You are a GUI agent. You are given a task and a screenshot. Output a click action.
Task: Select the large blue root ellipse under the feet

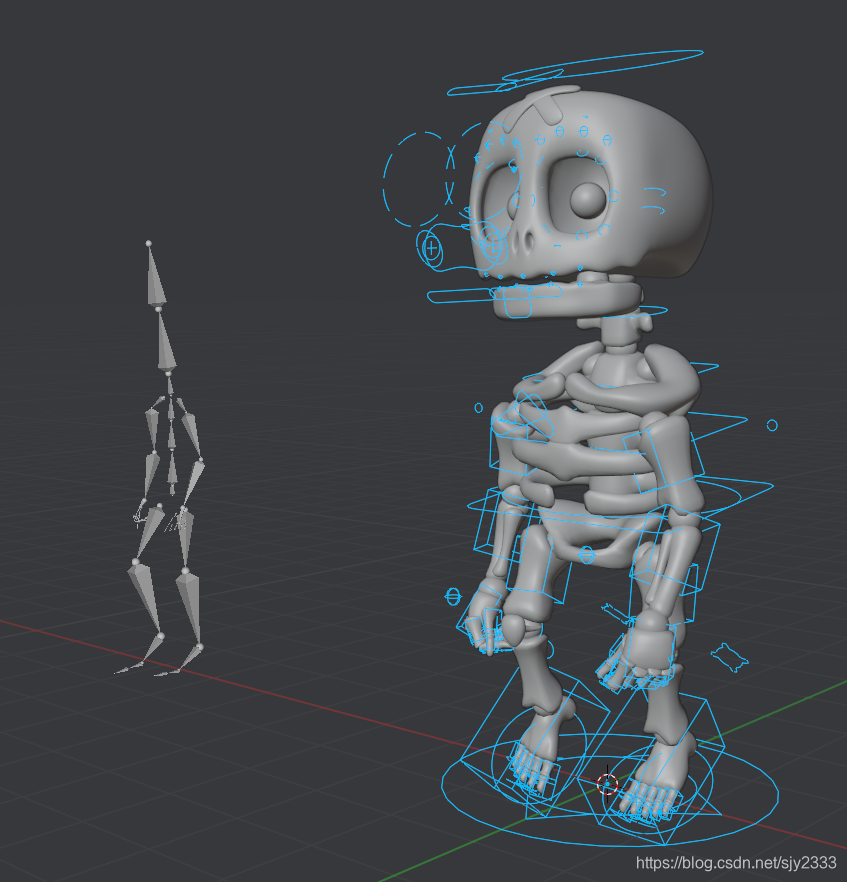(x=610, y=790)
